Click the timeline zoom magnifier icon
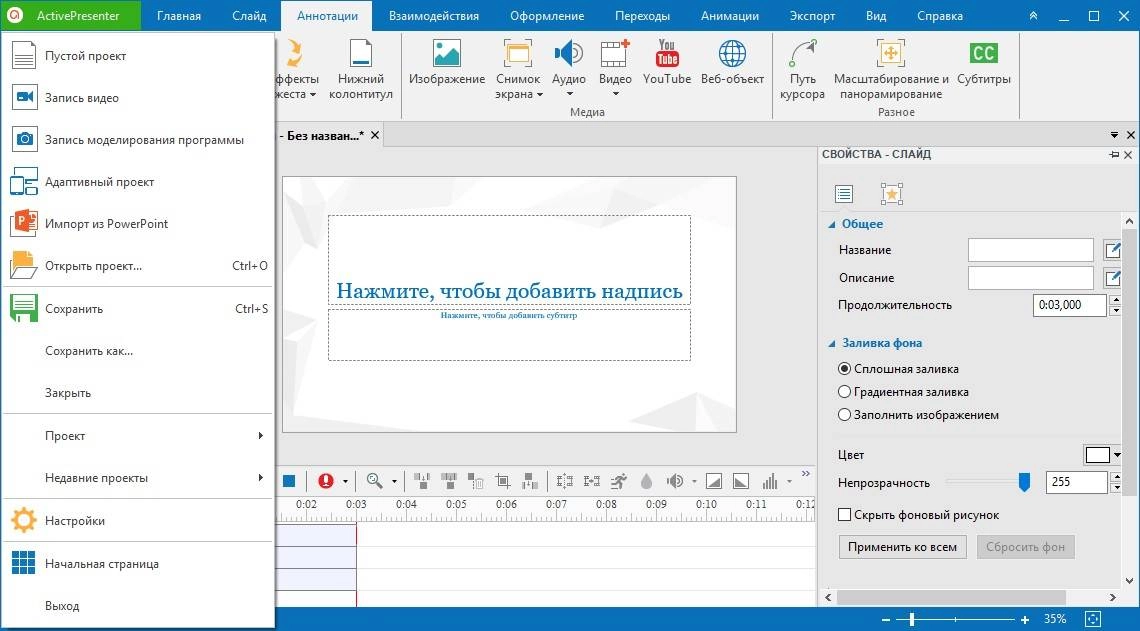The width and height of the screenshot is (1140, 631). click(374, 481)
